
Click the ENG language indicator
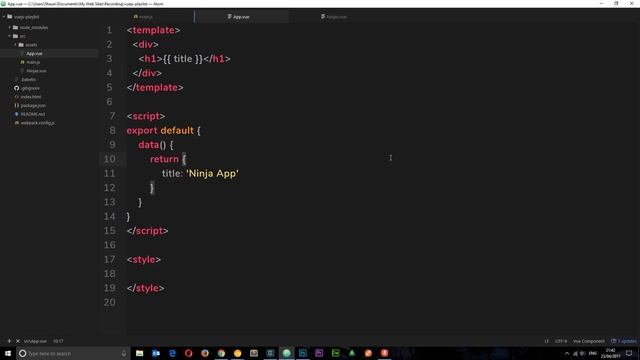[x=593, y=353]
